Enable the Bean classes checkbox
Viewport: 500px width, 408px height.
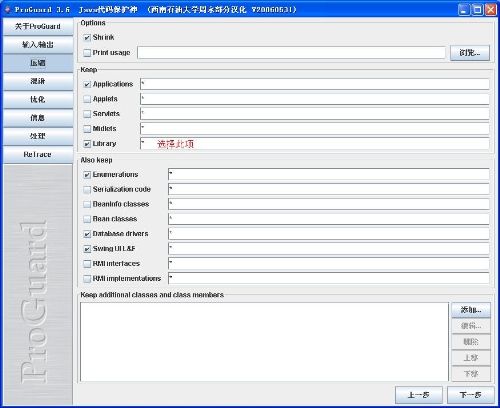(87, 219)
